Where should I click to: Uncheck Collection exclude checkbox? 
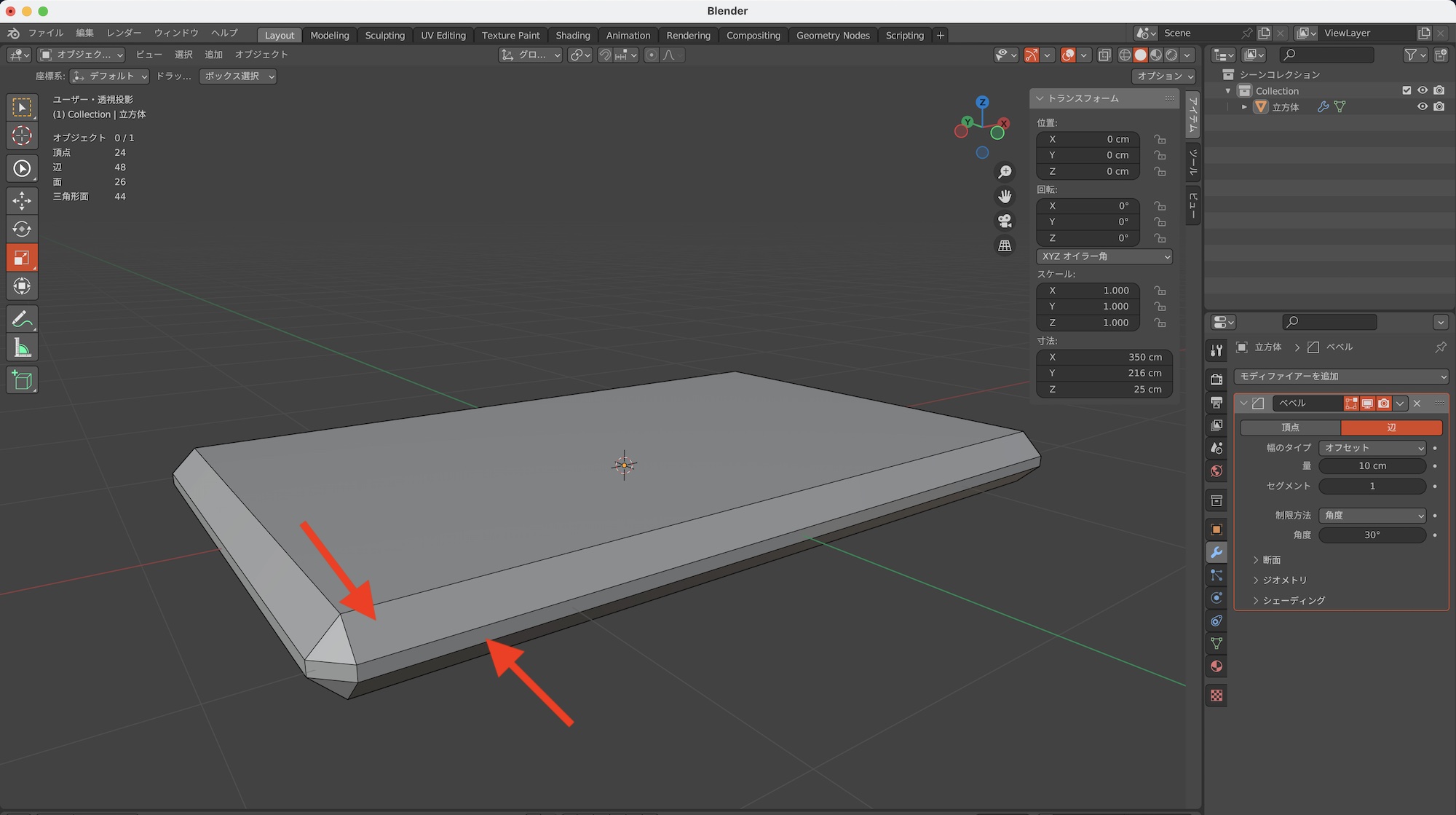(1406, 90)
